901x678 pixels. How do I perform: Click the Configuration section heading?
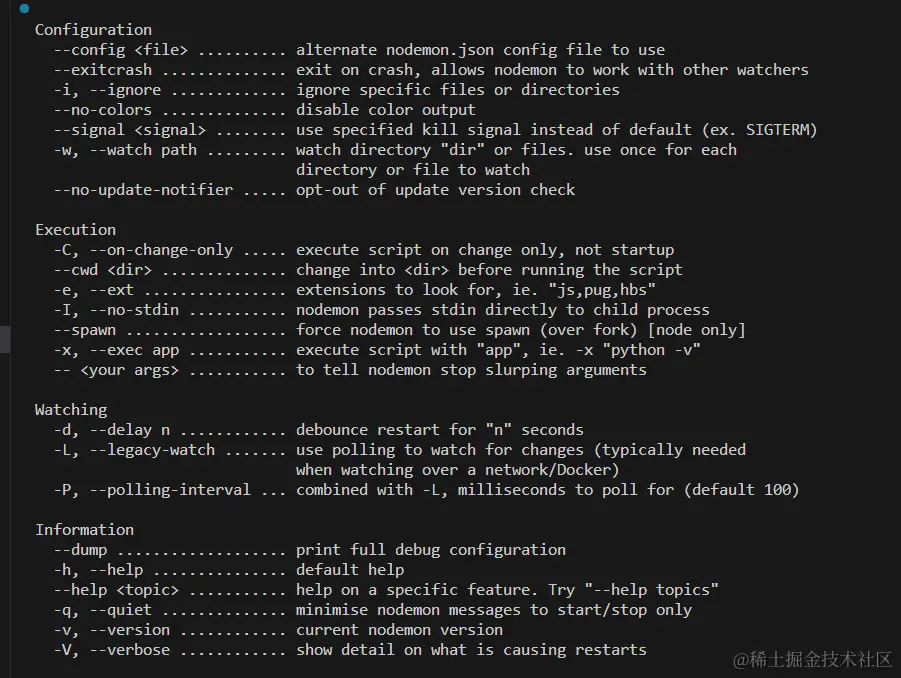93,30
